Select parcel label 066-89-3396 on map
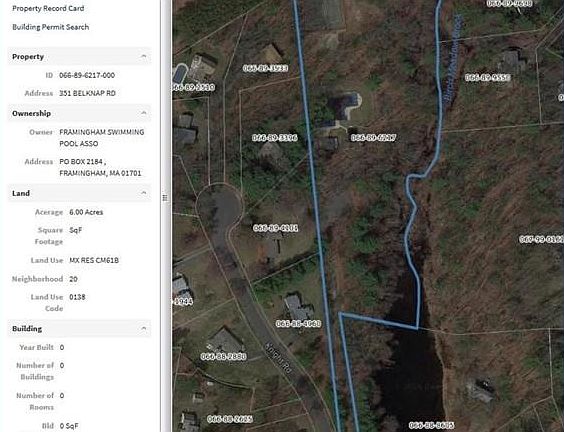The width and height of the screenshot is (564, 432). click(x=275, y=138)
